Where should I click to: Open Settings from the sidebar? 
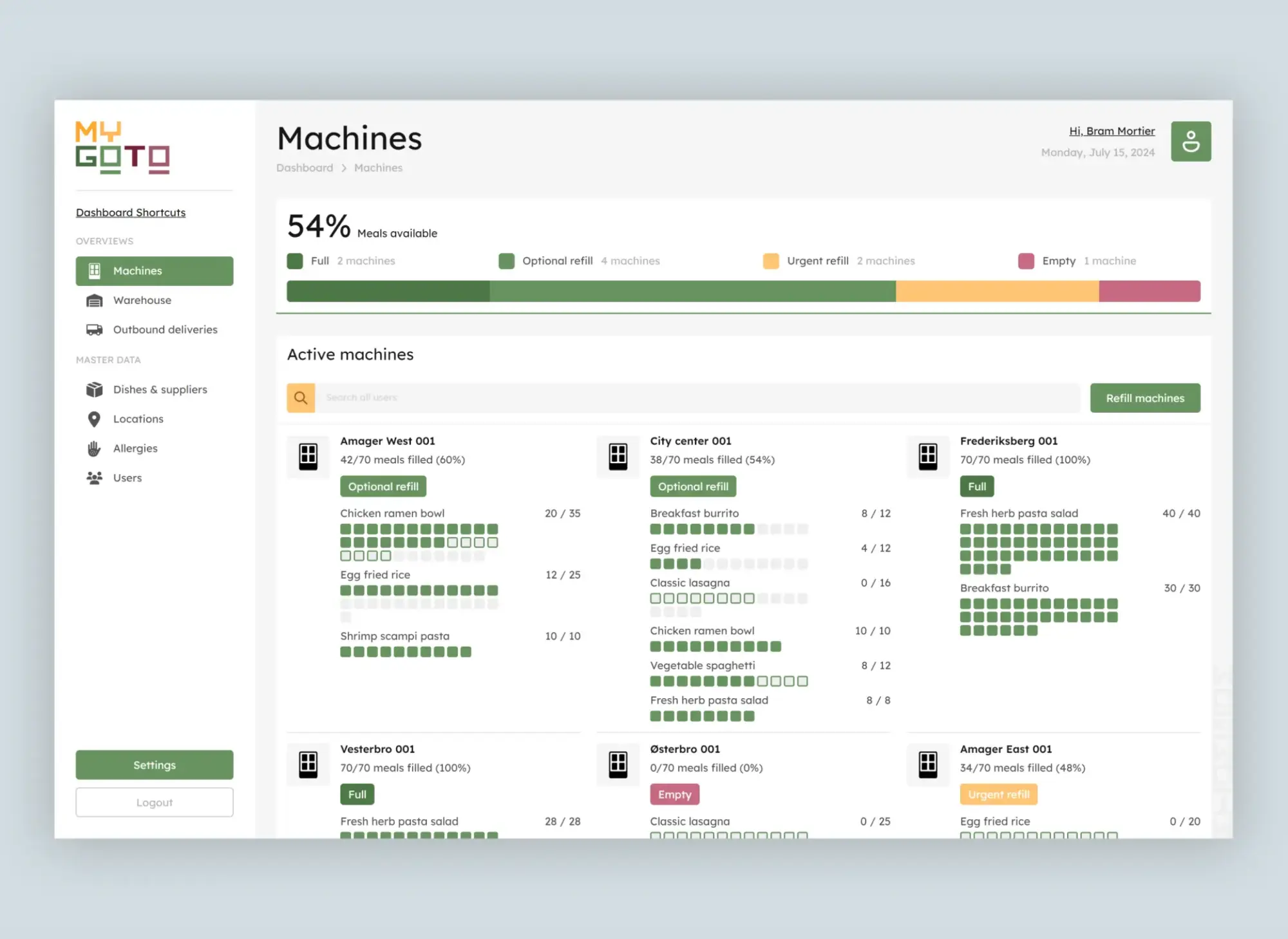pyautogui.click(x=154, y=764)
